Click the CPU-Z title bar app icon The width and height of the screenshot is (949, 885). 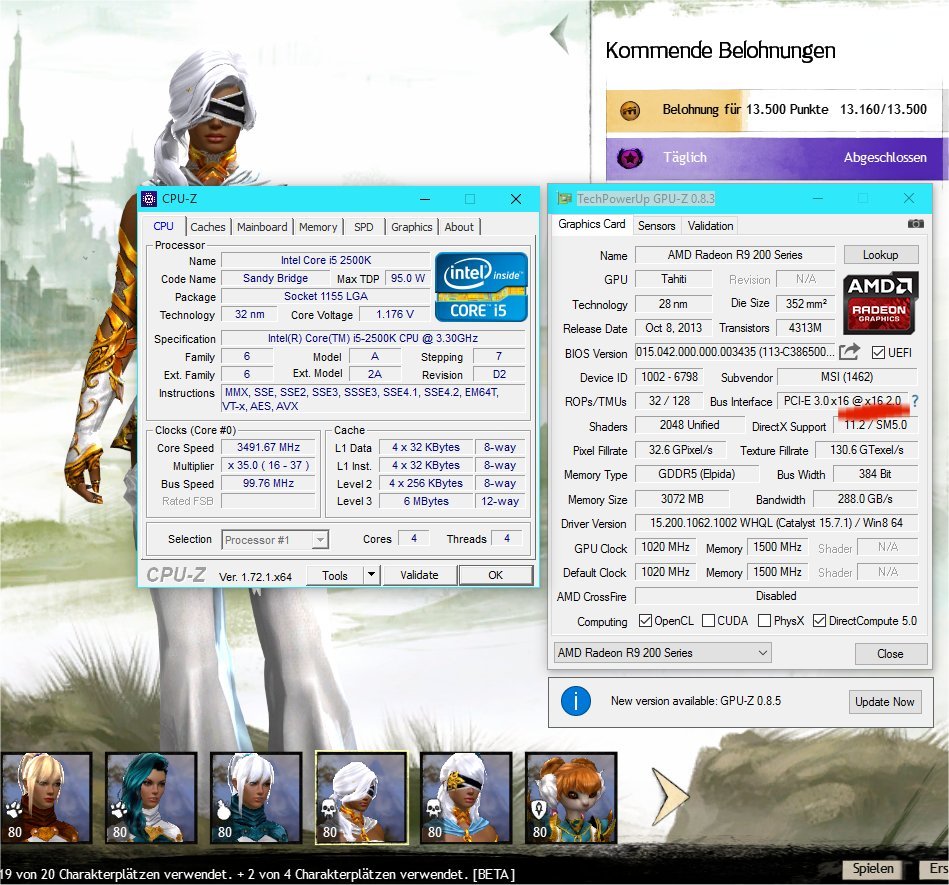(x=149, y=199)
